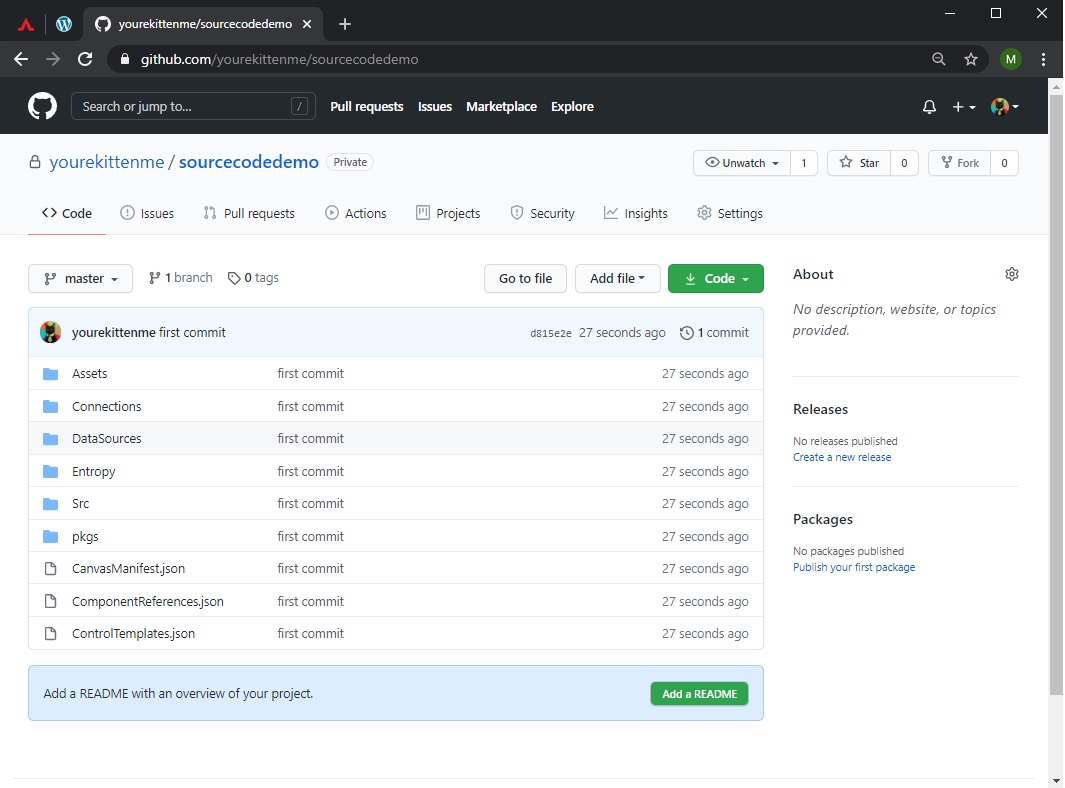Expand the Add file menu

pyautogui.click(x=617, y=278)
